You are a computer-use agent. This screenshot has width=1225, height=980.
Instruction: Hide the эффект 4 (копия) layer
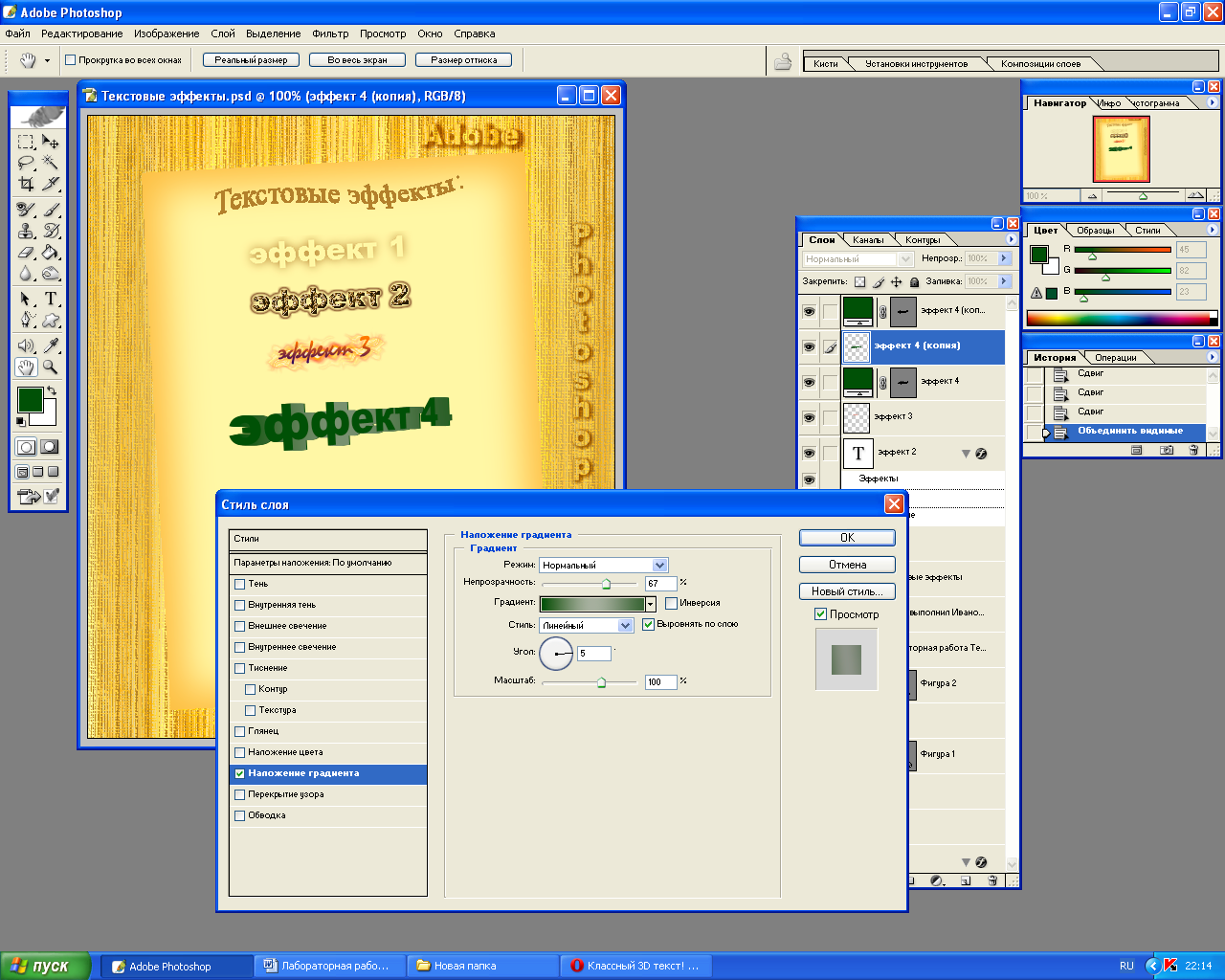point(809,346)
